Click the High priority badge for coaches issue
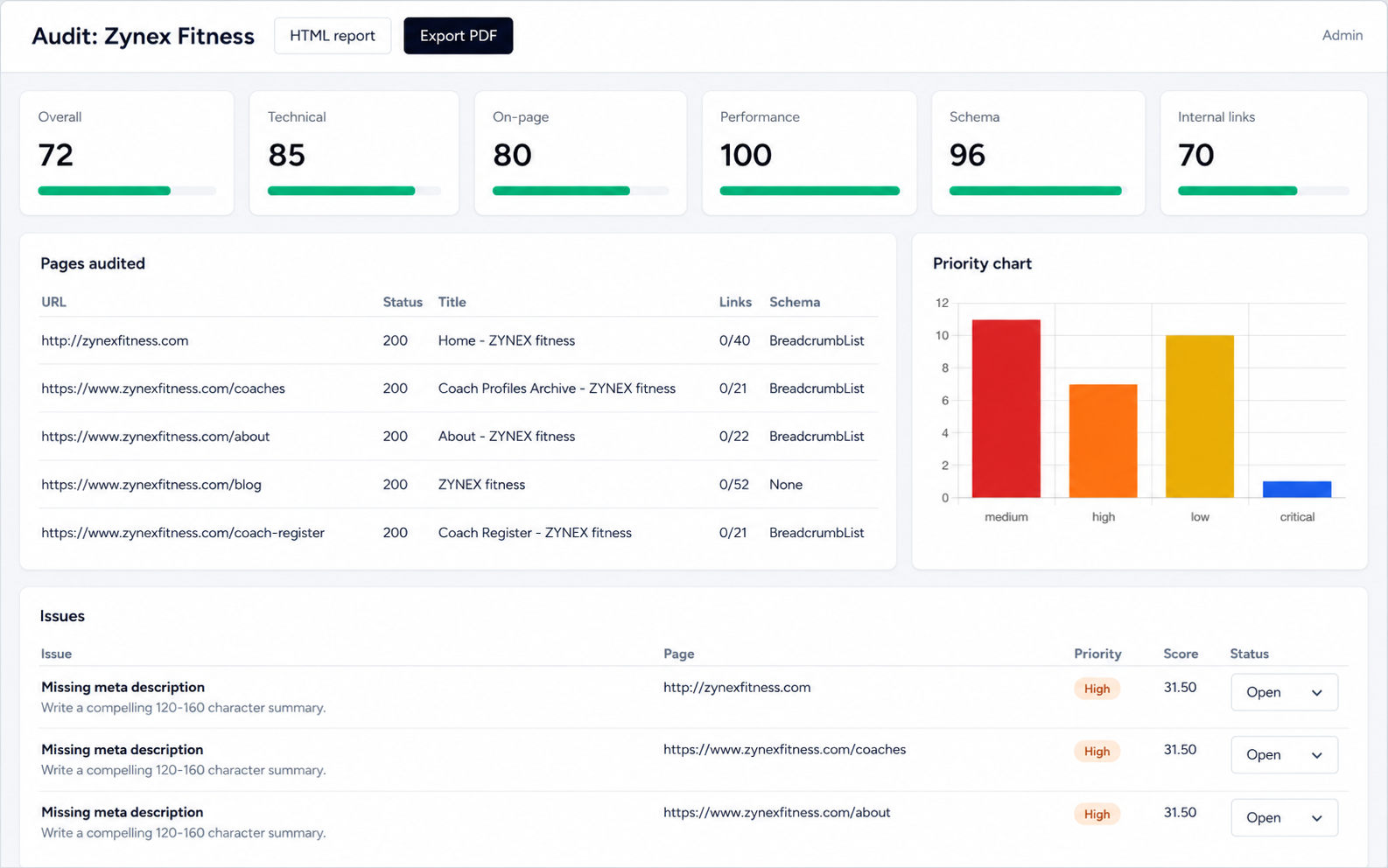This screenshot has width=1388, height=868. [1097, 752]
